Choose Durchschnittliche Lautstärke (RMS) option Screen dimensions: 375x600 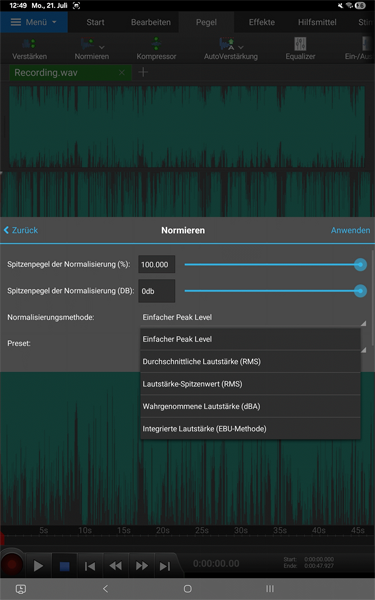point(250,362)
